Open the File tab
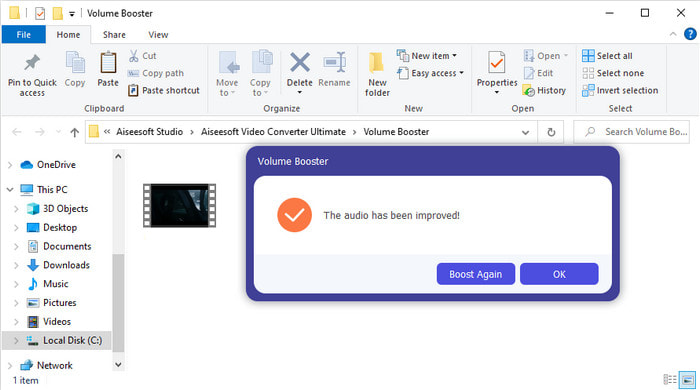The height and width of the screenshot is (390, 700). coord(24,34)
